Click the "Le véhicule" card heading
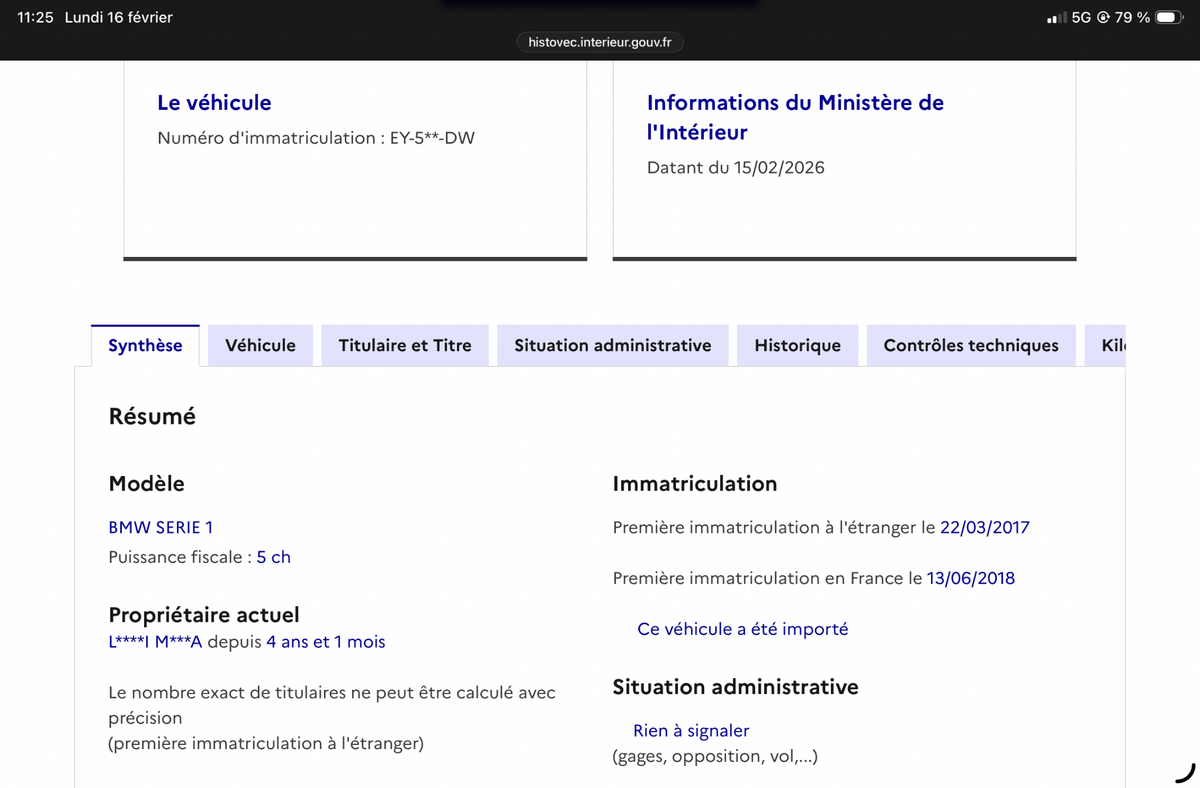The width and height of the screenshot is (1200, 788). [214, 103]
